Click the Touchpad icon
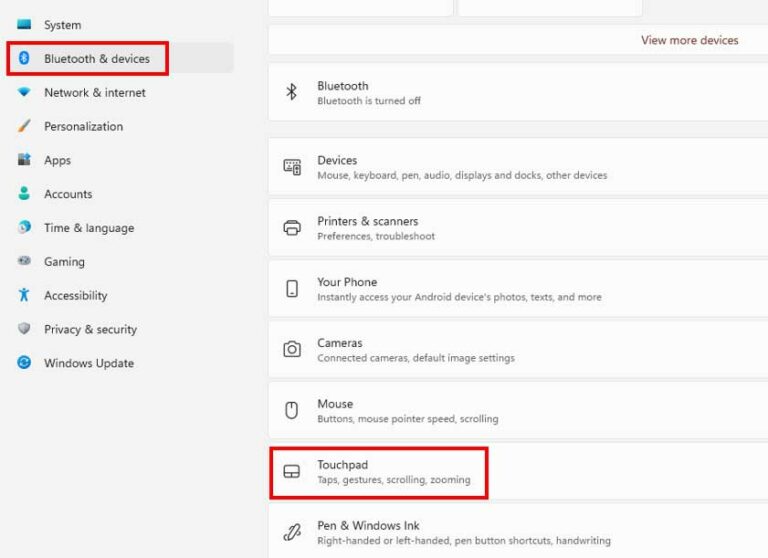 [x=292, y=471]
